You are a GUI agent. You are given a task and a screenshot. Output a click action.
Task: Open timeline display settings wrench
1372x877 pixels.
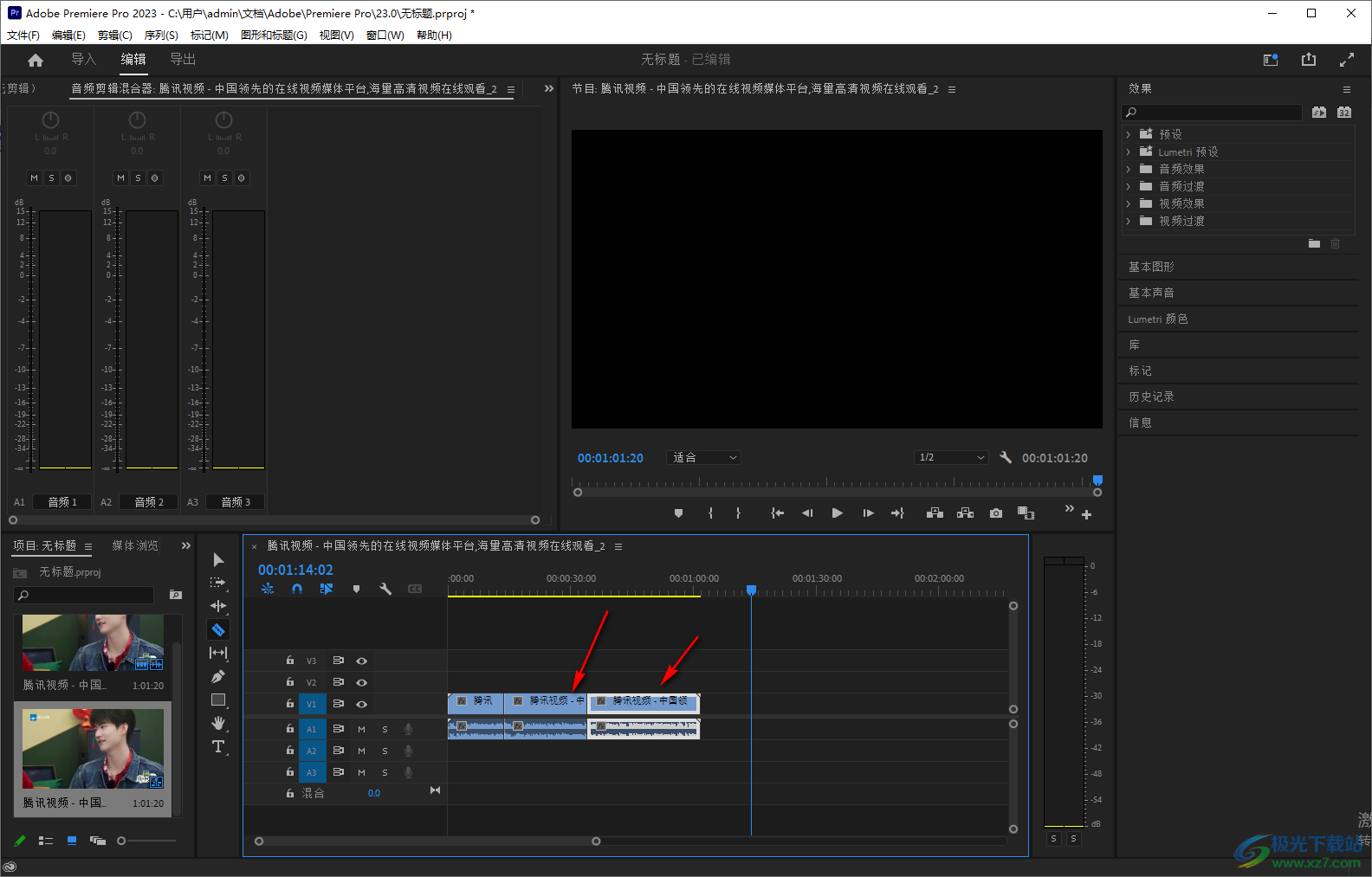pyautogui.click(x=385, y=589)
